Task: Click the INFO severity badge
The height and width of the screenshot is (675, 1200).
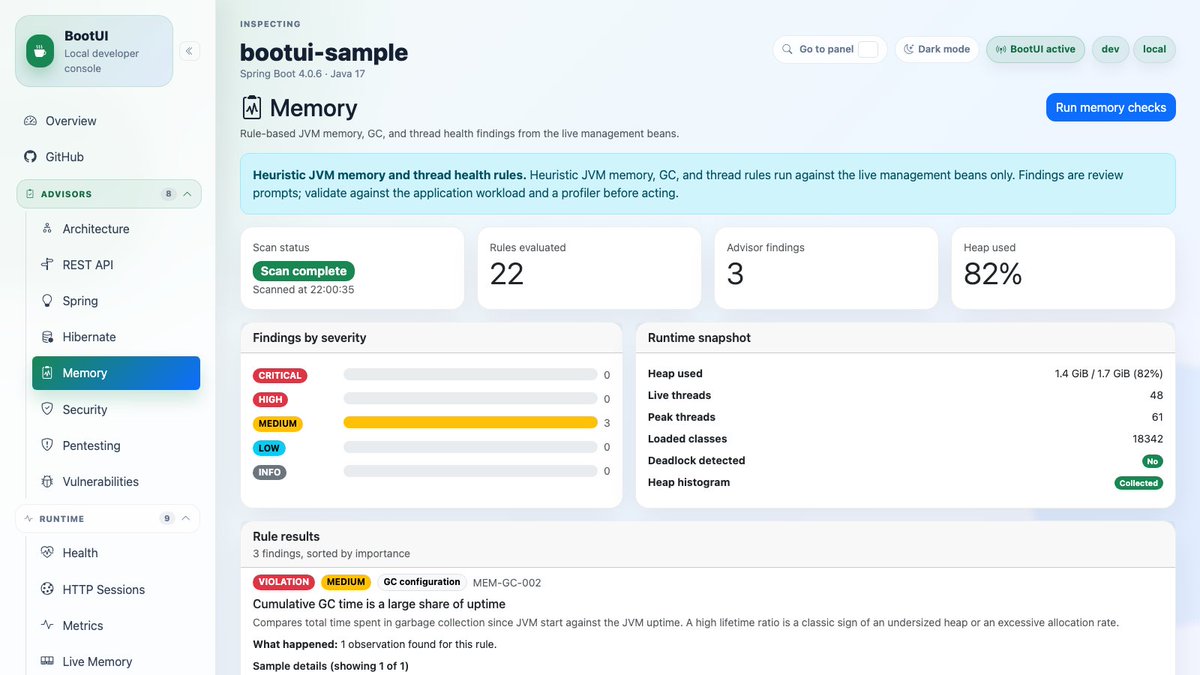Action: (270, 472)
